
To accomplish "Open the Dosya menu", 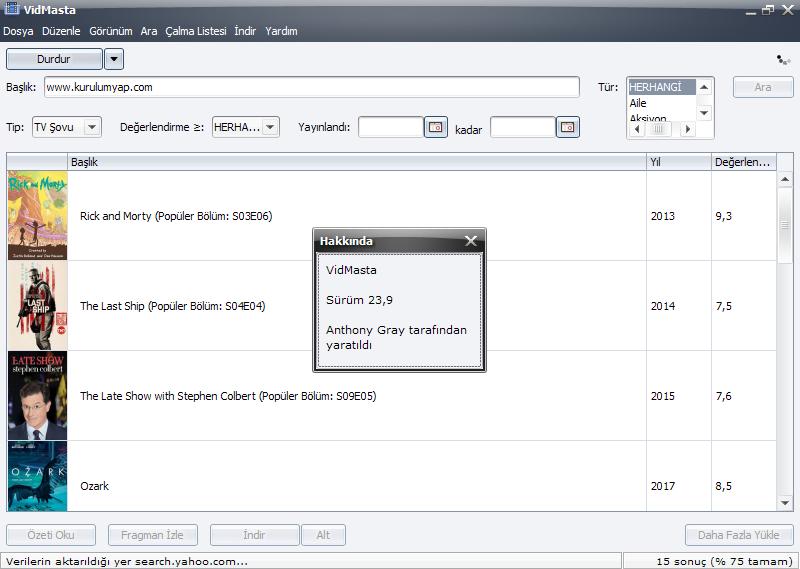I will click(x=18, y=31).
